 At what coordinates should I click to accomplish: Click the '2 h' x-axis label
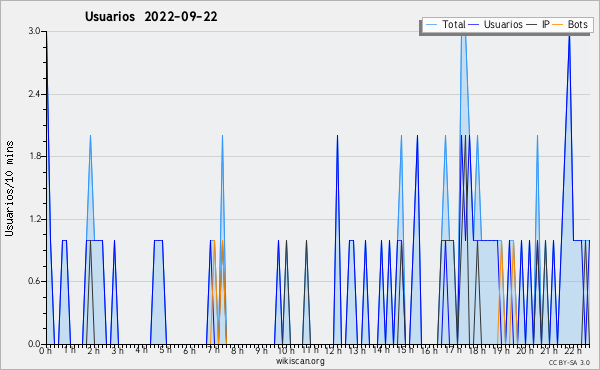pos(93,350)
